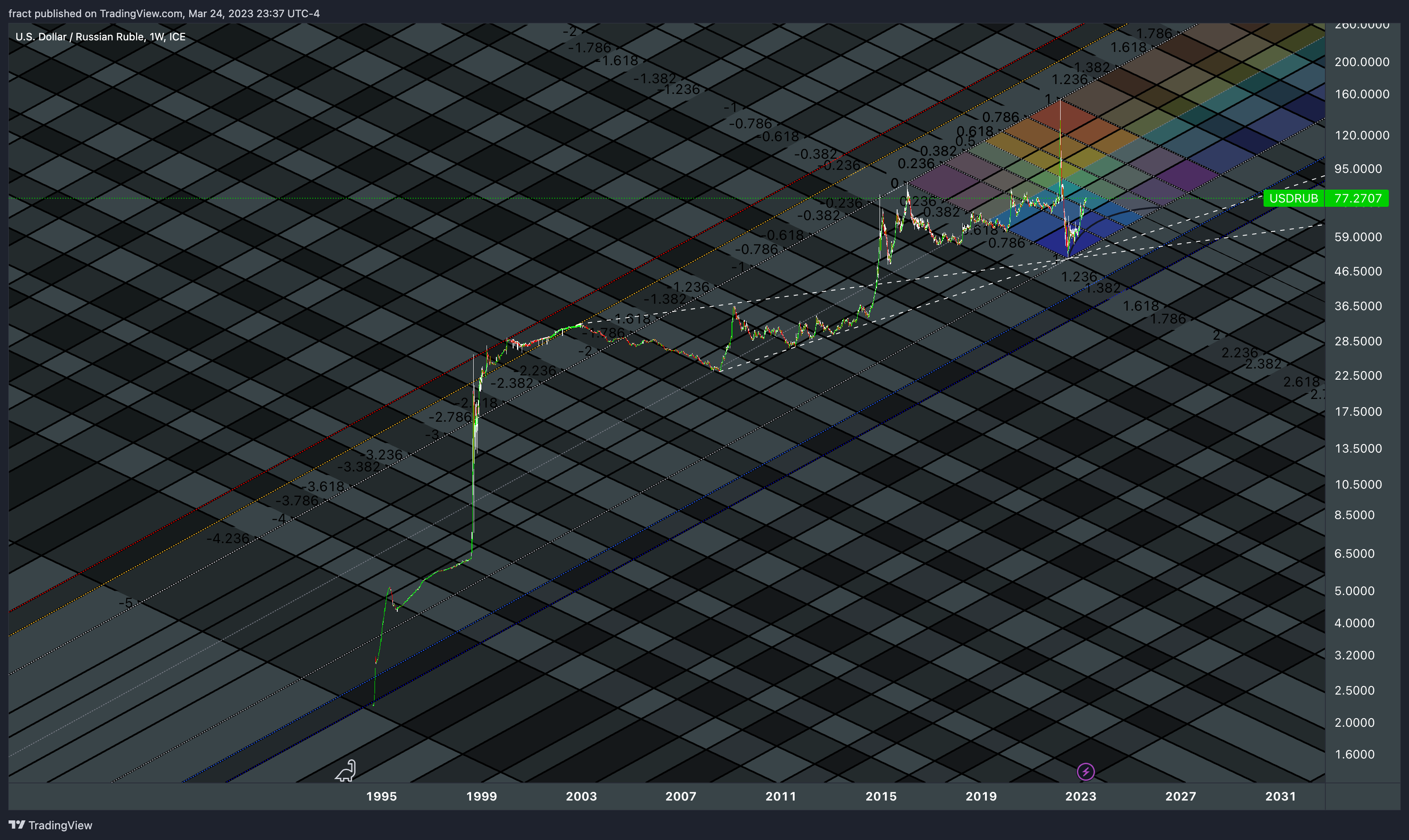Select the 2023 label on the time axis
The height and width of the screenshot is (840, 1409).
[1081, 796]
